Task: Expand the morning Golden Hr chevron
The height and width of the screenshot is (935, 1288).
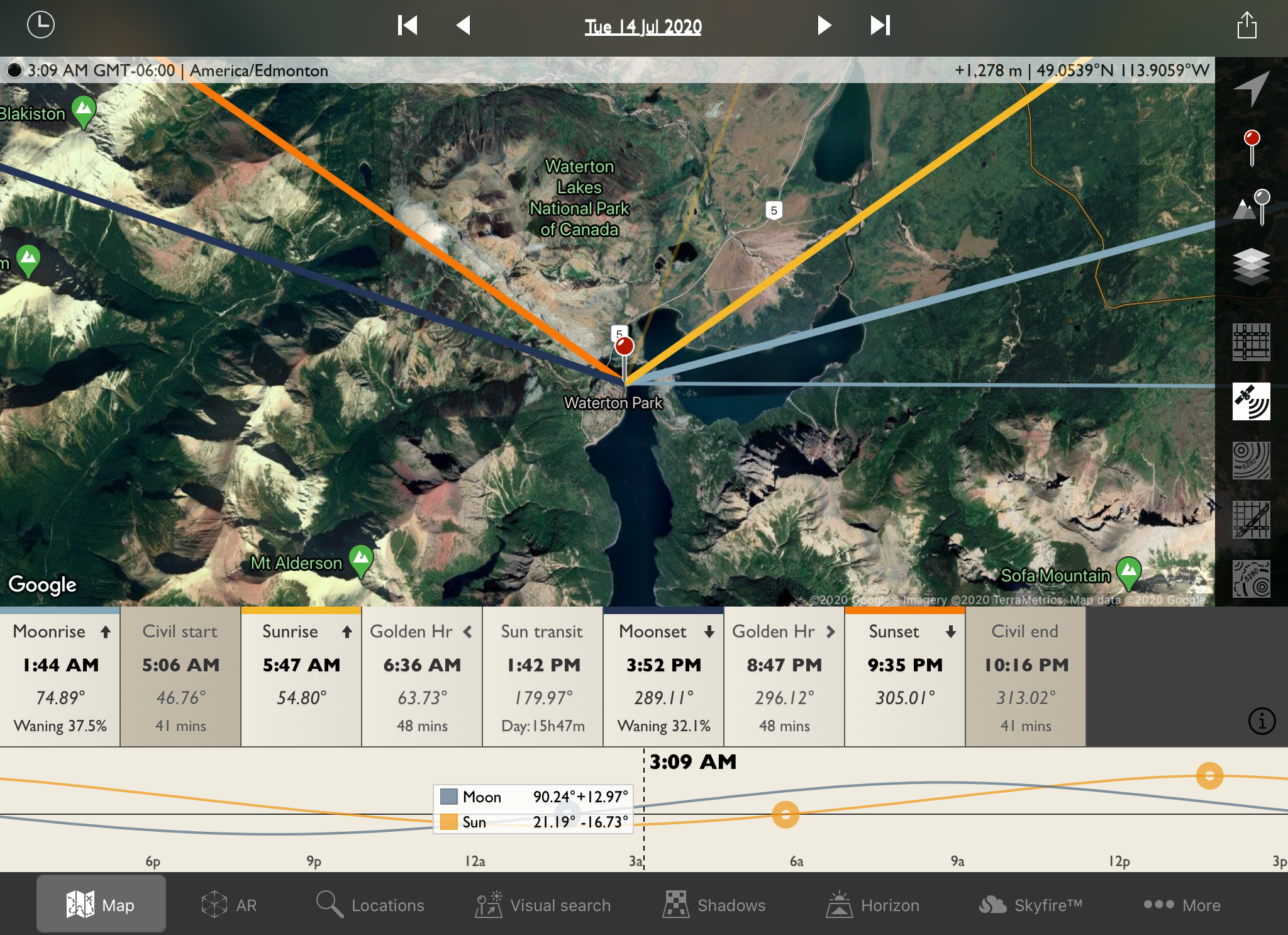Action: click(x=467, y=632)
